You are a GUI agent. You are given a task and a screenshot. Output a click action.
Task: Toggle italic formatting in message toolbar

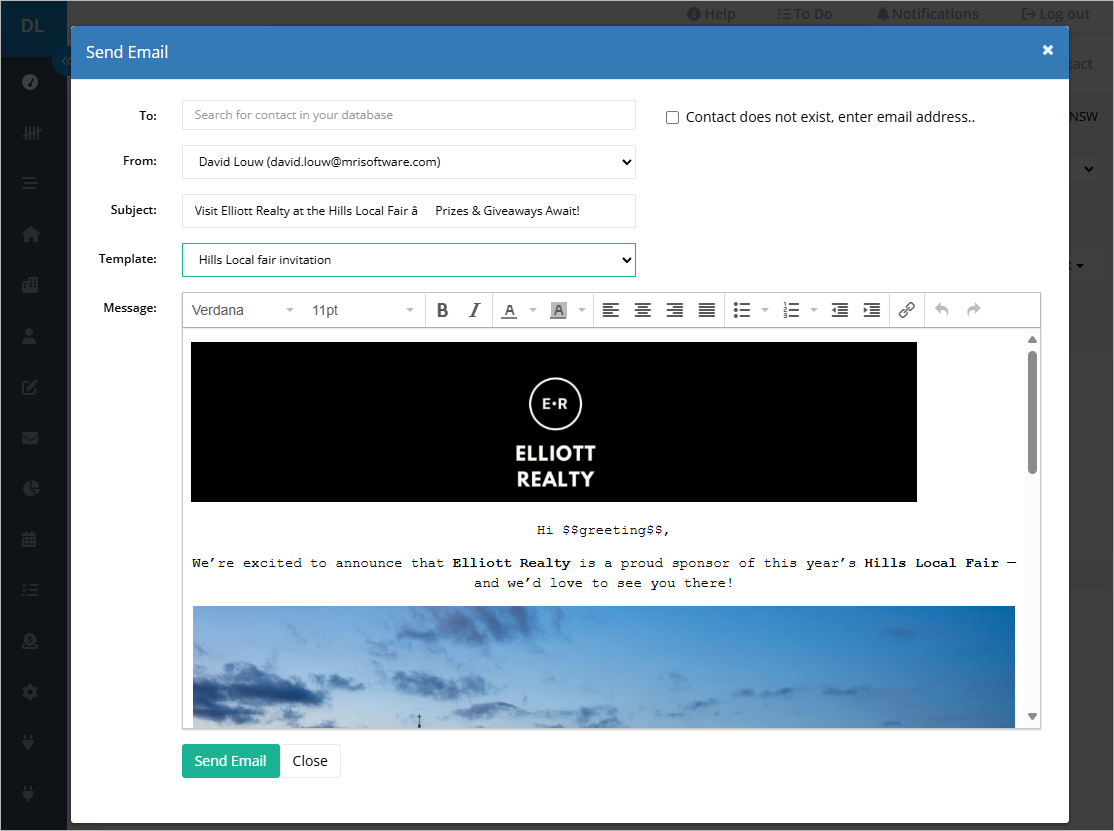coord(475,310)
